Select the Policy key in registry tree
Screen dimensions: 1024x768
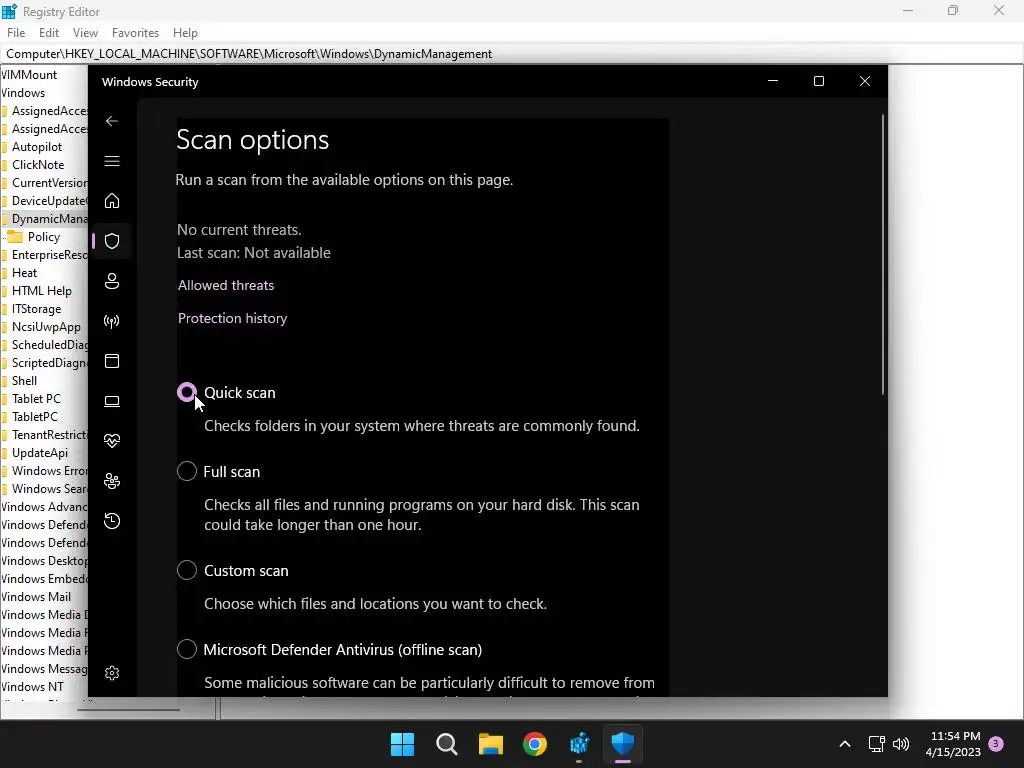pos(43,237)
